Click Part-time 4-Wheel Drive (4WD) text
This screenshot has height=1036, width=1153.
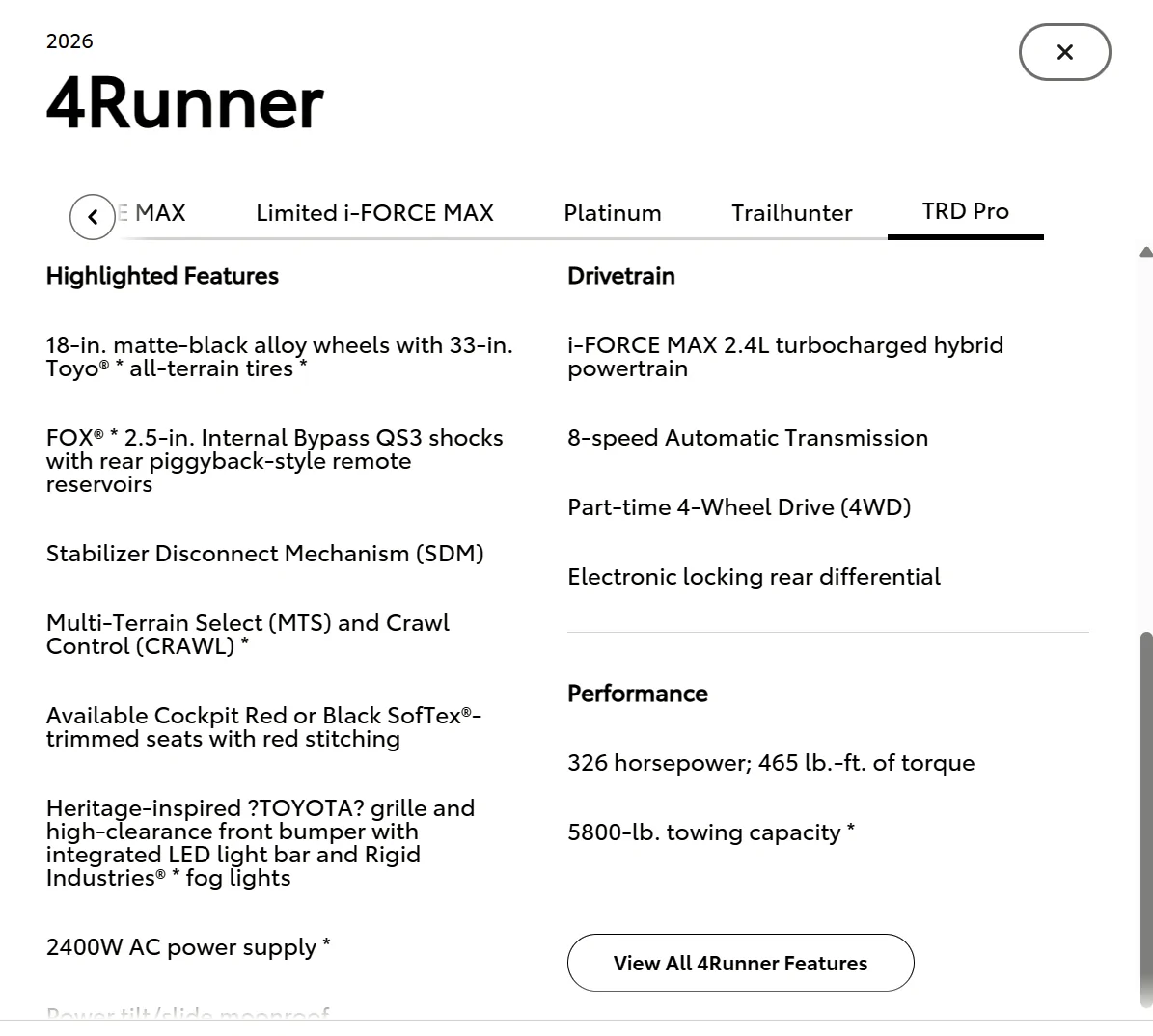(739, 506)
